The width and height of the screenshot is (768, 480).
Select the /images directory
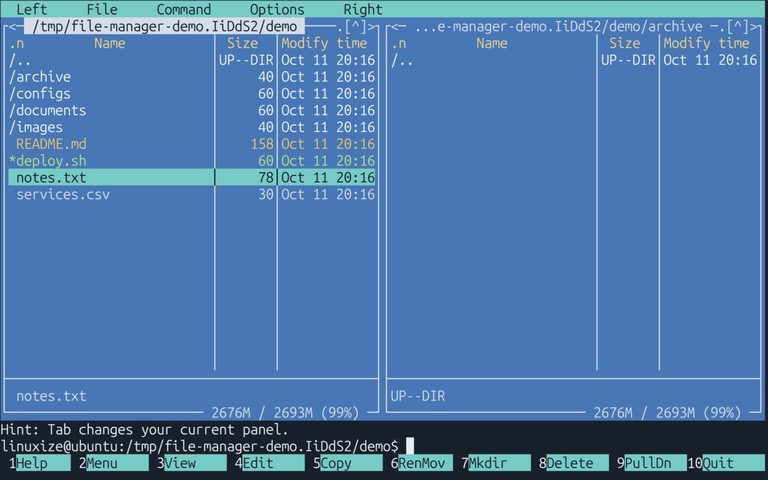pyautogui.click(x=192, y=127)
